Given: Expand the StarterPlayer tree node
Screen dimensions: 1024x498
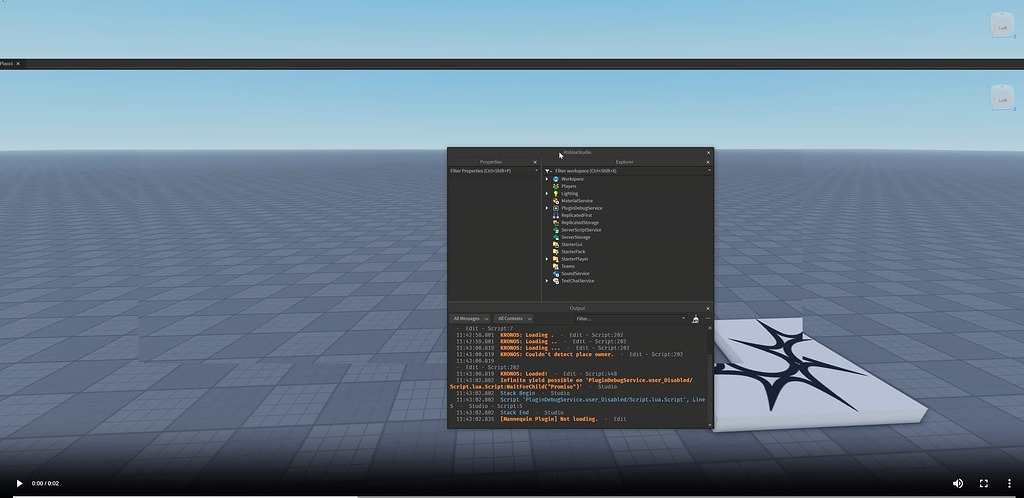Looking at the screenshot, I should tap(547, 259).
